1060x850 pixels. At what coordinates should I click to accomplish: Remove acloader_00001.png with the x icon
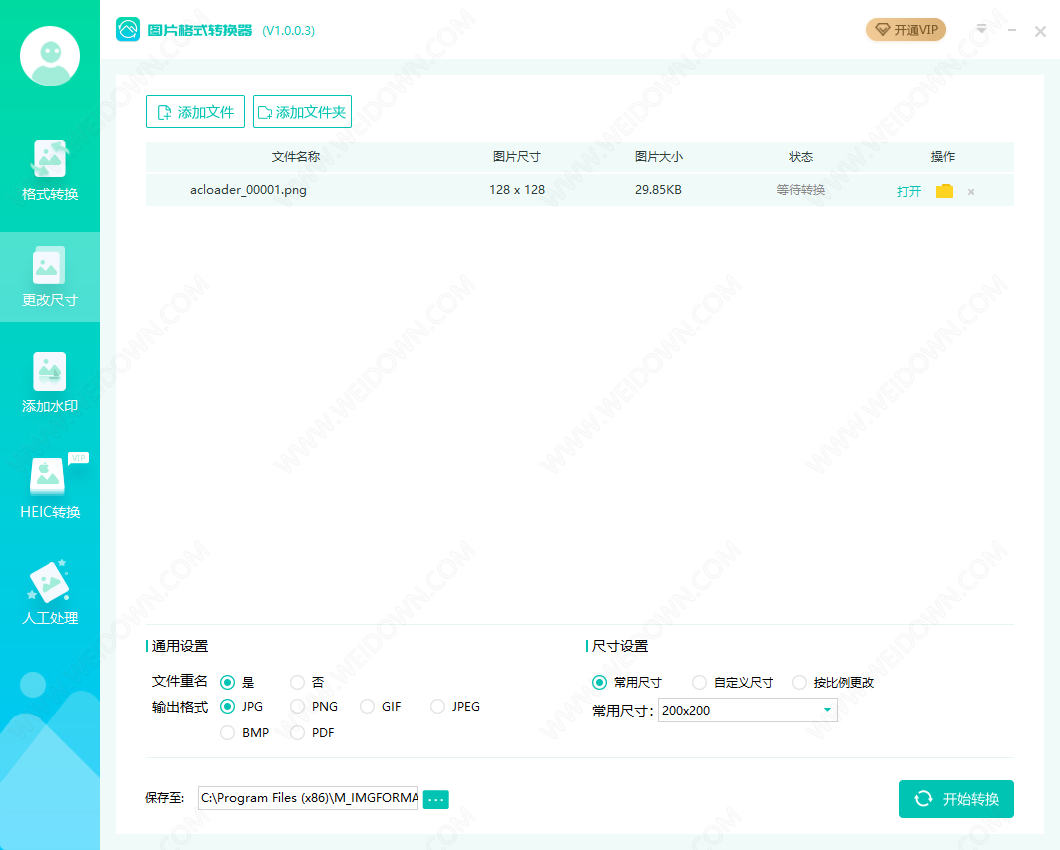click(x=971, y=192)
